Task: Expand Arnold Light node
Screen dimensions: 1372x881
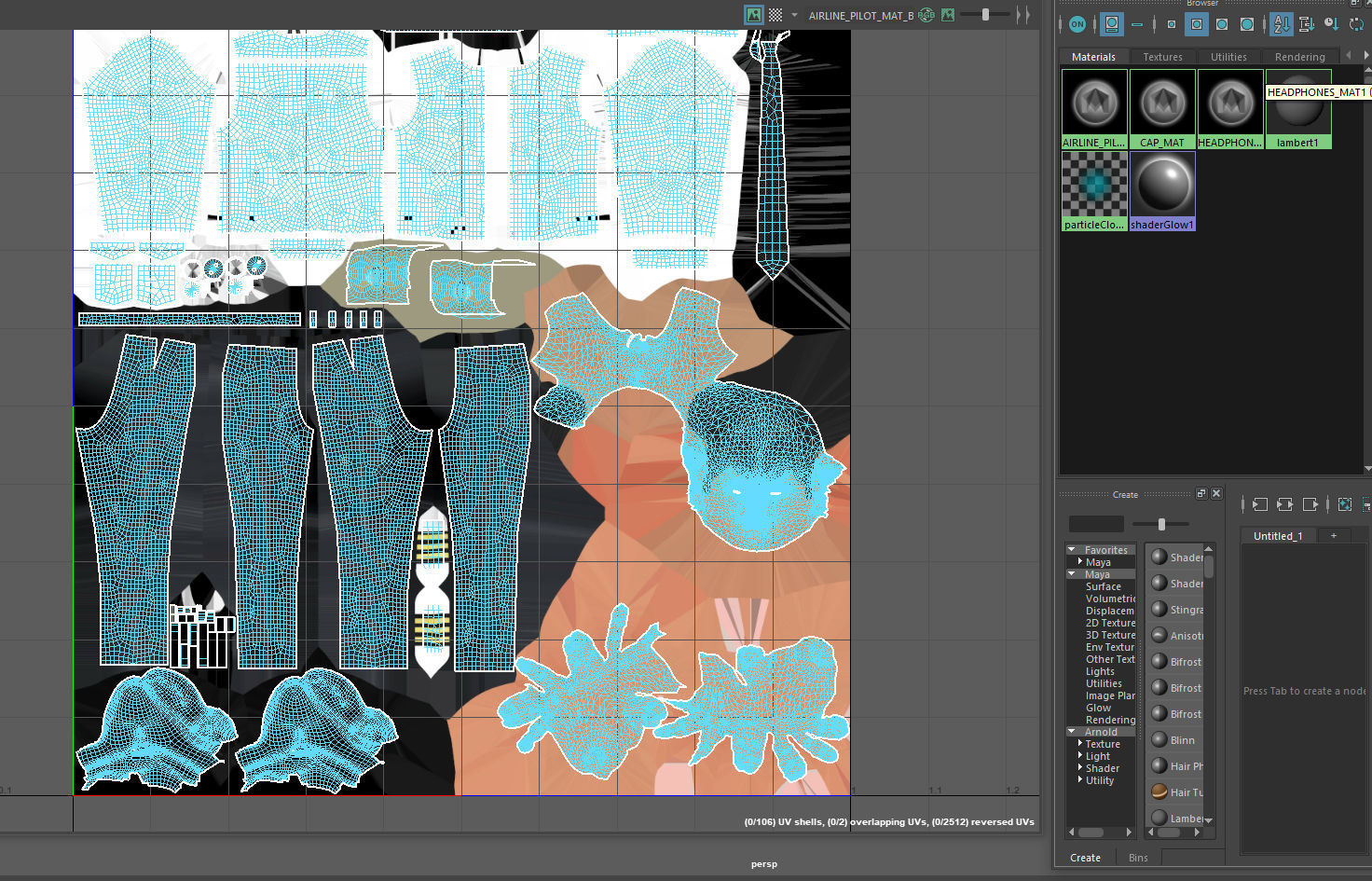Action: 1080,756
